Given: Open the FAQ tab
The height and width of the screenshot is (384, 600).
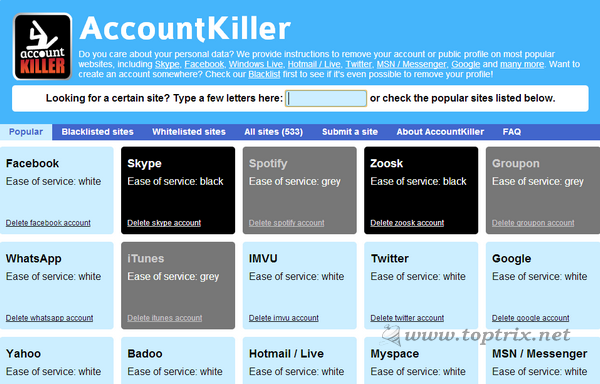Looking at the screenshot, I should coord(512,132).
